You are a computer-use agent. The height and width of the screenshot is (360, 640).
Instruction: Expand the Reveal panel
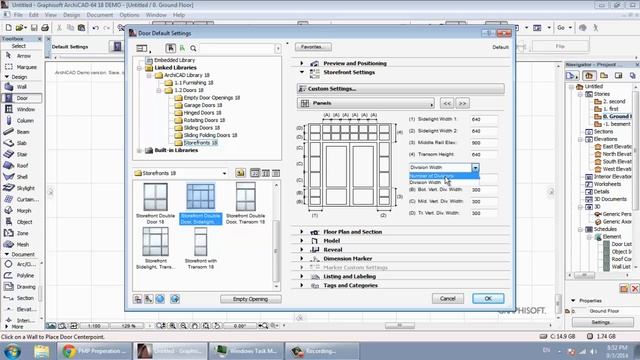pos(302,249)
